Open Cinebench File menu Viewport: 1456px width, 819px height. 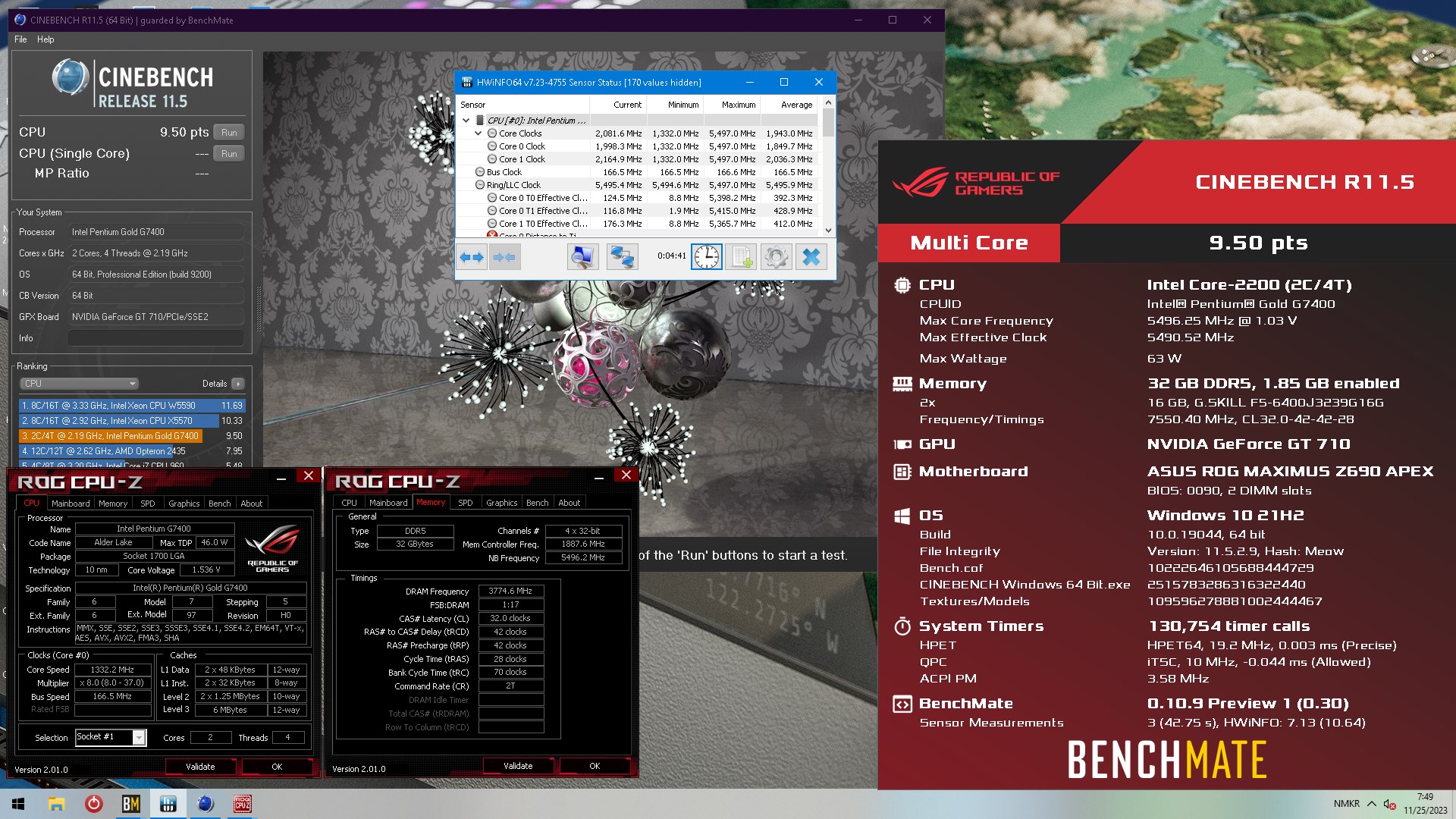click(20, 39)
